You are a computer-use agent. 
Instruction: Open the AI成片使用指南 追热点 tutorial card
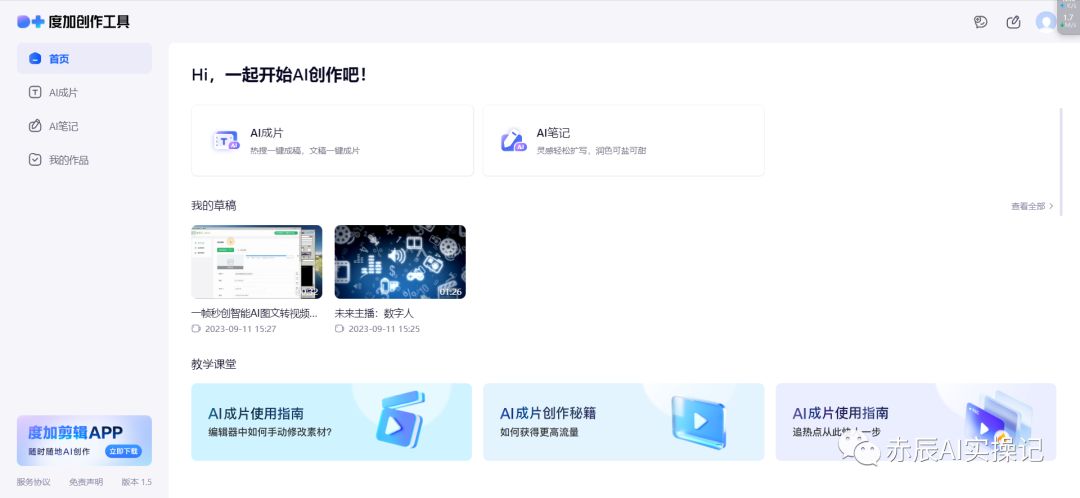915,422
